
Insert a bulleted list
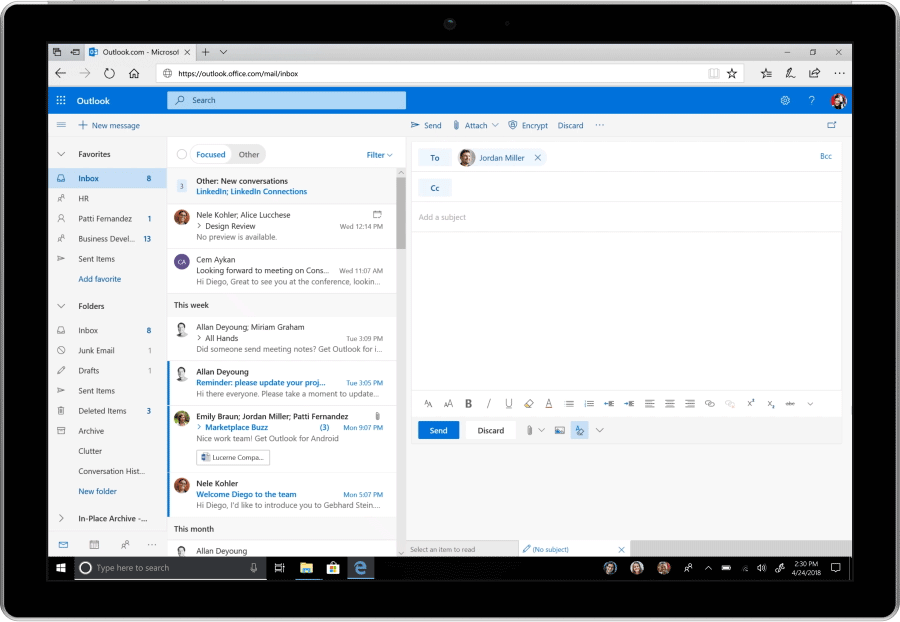[569, 404]
